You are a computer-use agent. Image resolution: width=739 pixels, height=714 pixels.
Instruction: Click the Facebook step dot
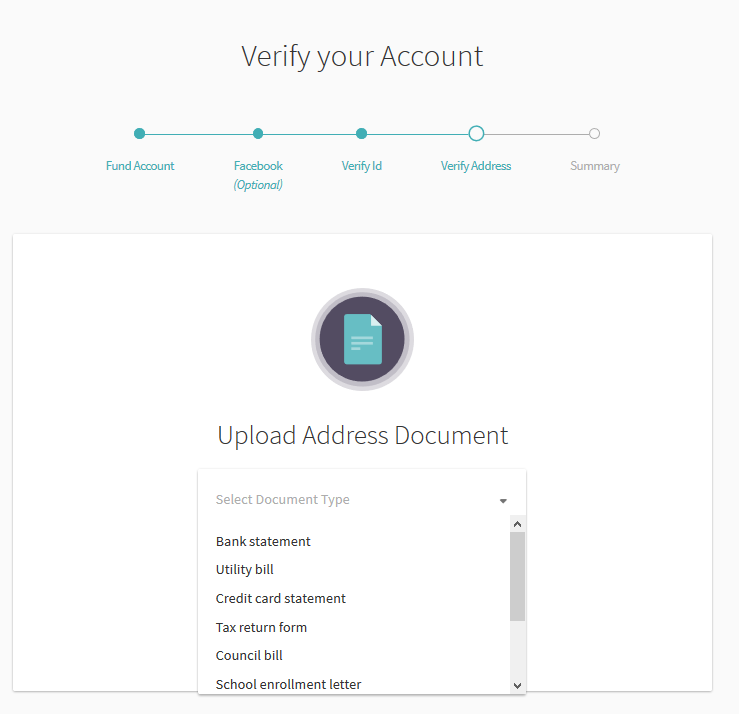pyautogui.click(x=258, y=134)
